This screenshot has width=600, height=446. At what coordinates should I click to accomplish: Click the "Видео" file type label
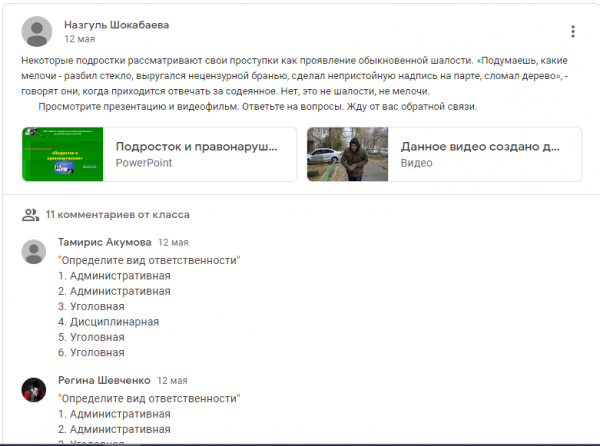pos(417,162)
